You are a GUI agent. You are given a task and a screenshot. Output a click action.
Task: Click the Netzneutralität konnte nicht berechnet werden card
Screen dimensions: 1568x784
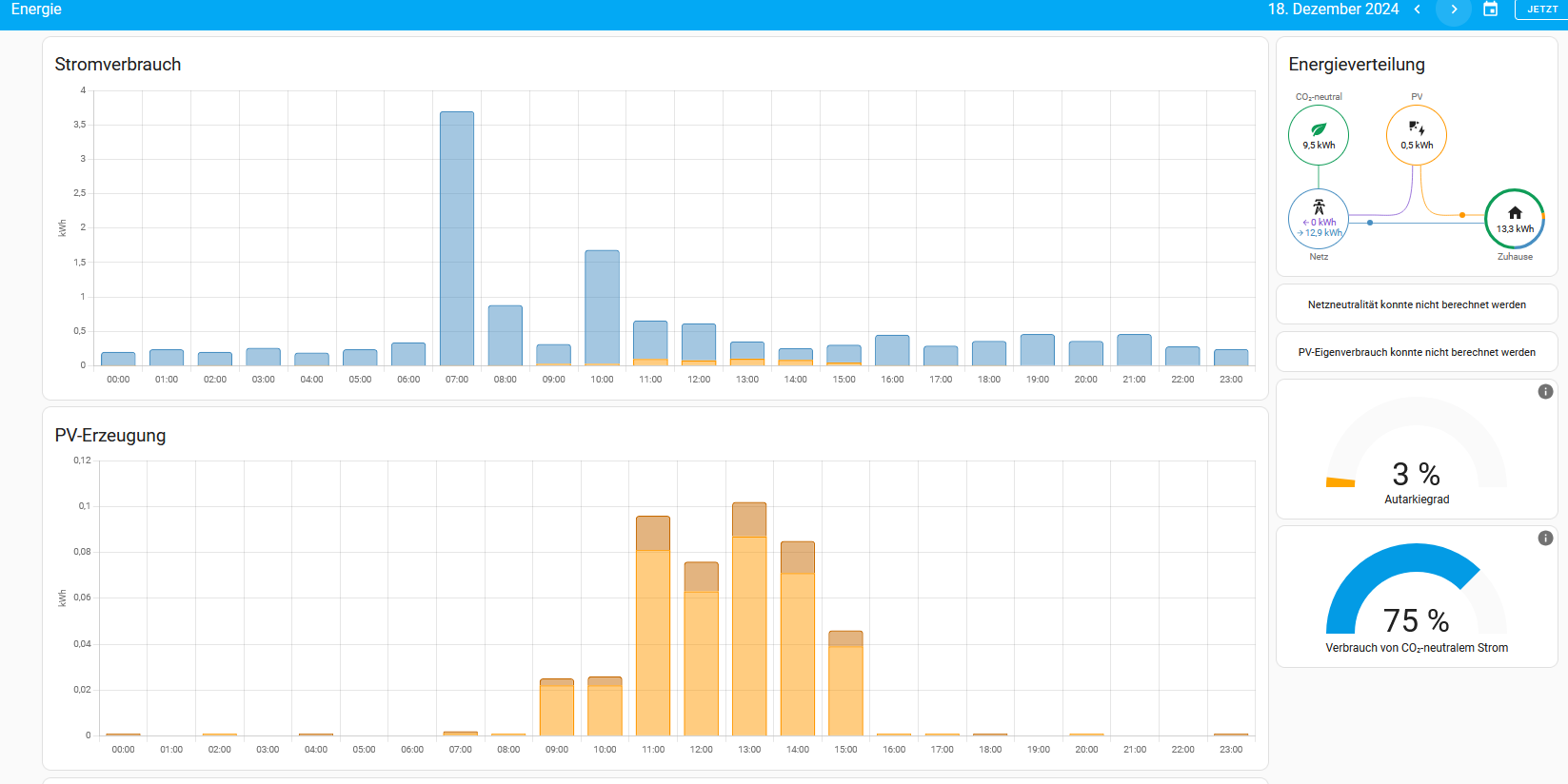[x=1417, y=305]
